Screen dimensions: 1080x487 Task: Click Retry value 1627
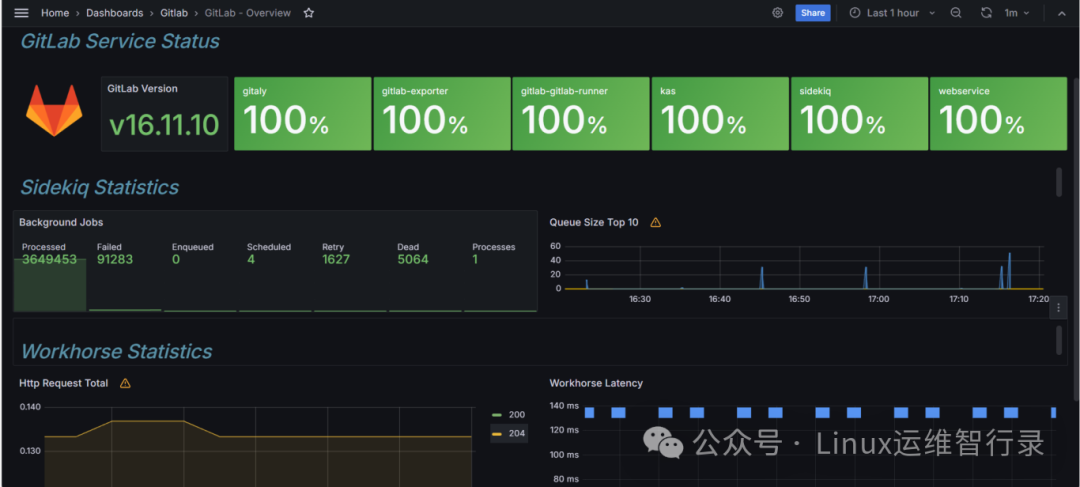(x=336, y=260)
